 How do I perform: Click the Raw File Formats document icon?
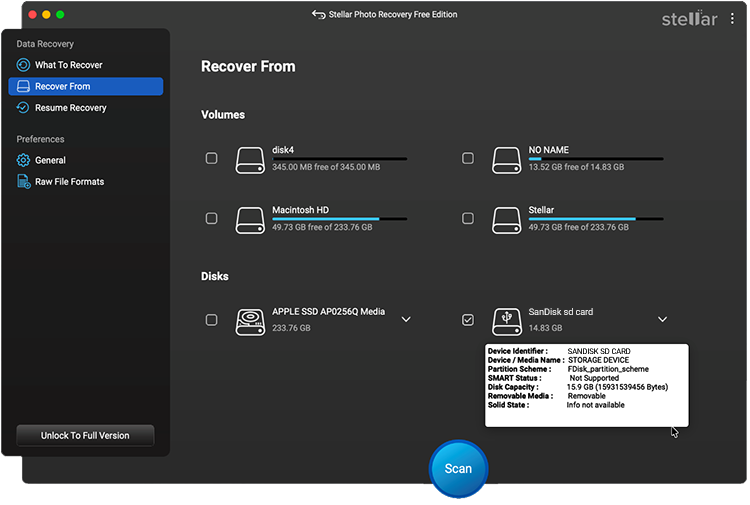coord(23,182)
